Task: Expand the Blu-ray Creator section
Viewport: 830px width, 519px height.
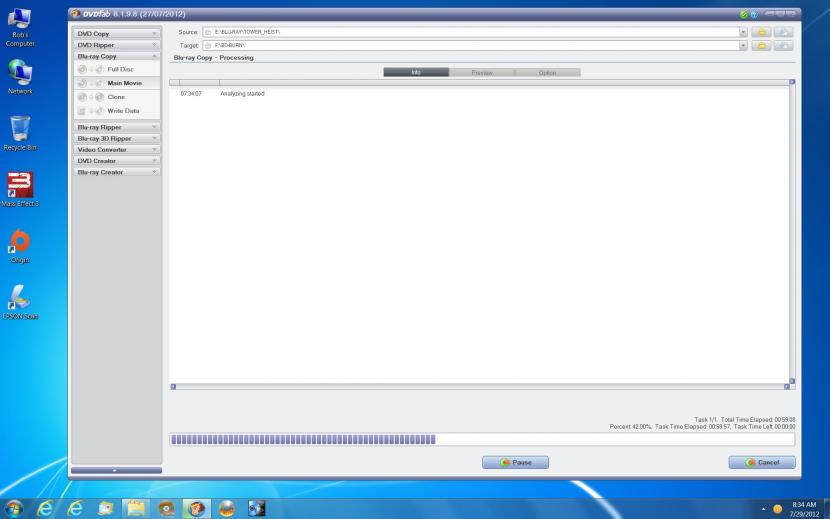Action: tap(117, 172)
